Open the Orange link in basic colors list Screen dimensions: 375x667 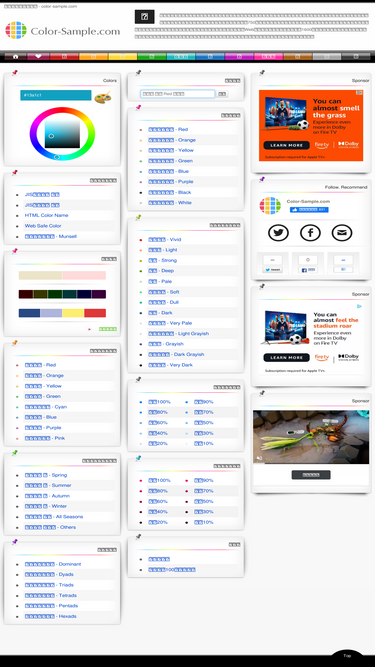172,140
